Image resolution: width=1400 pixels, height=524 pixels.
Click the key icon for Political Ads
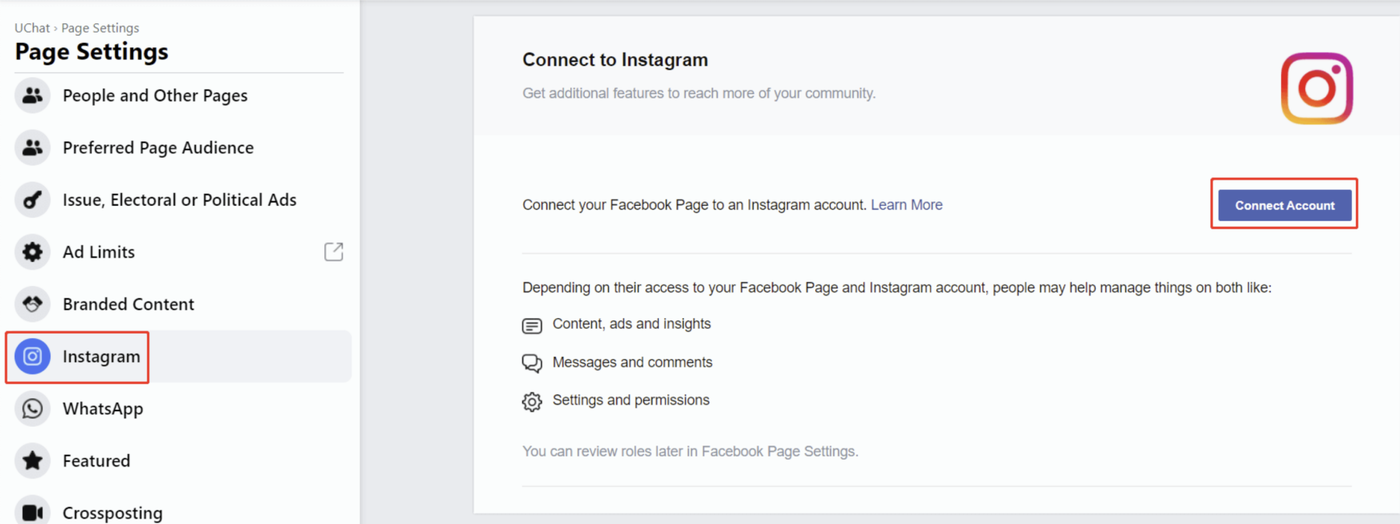pyautogui.click(x=33, y=200)
